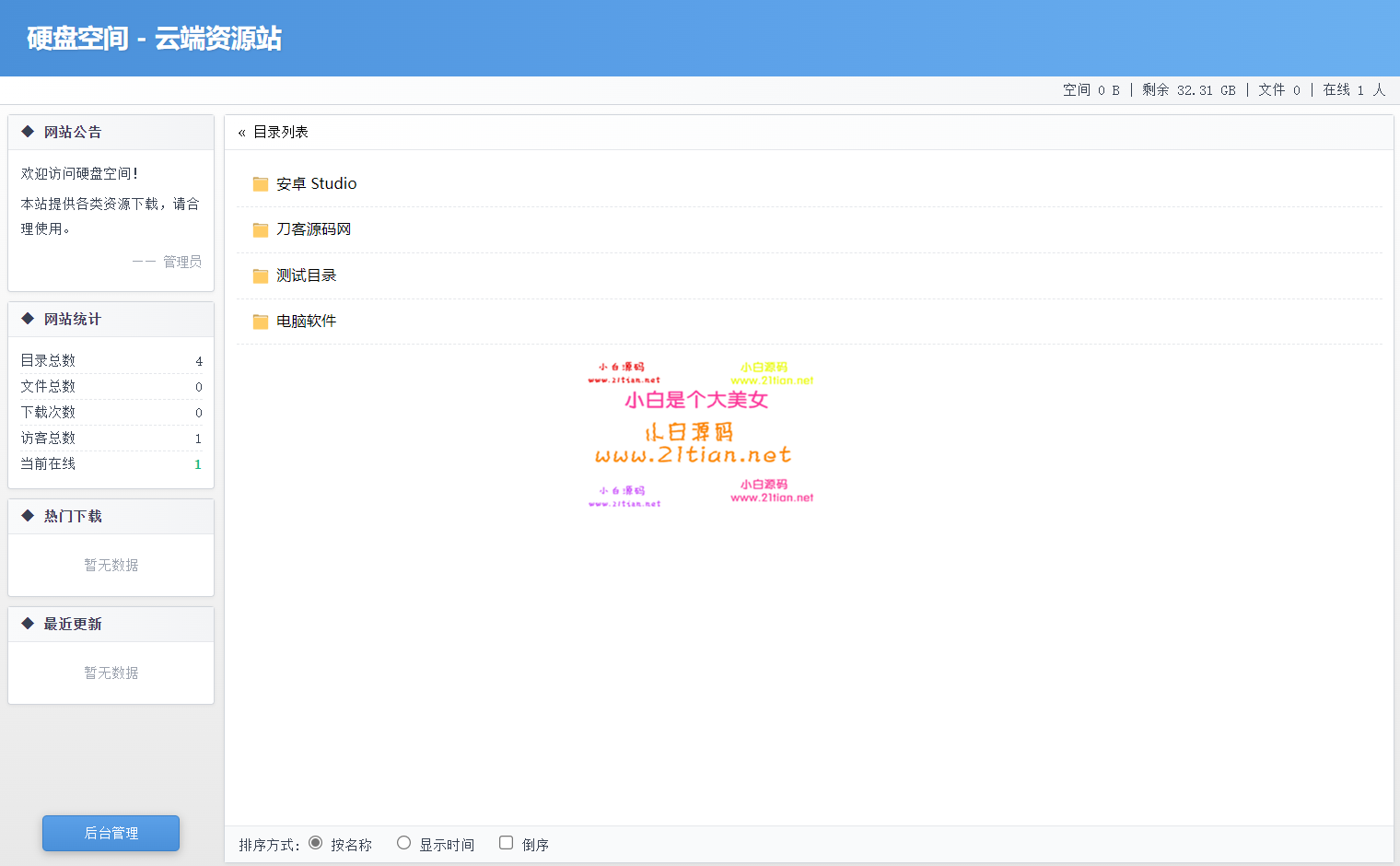Open the 安卓 Studio folder icon
This screenshot has height=866, width=1400.
click(260, 183)
